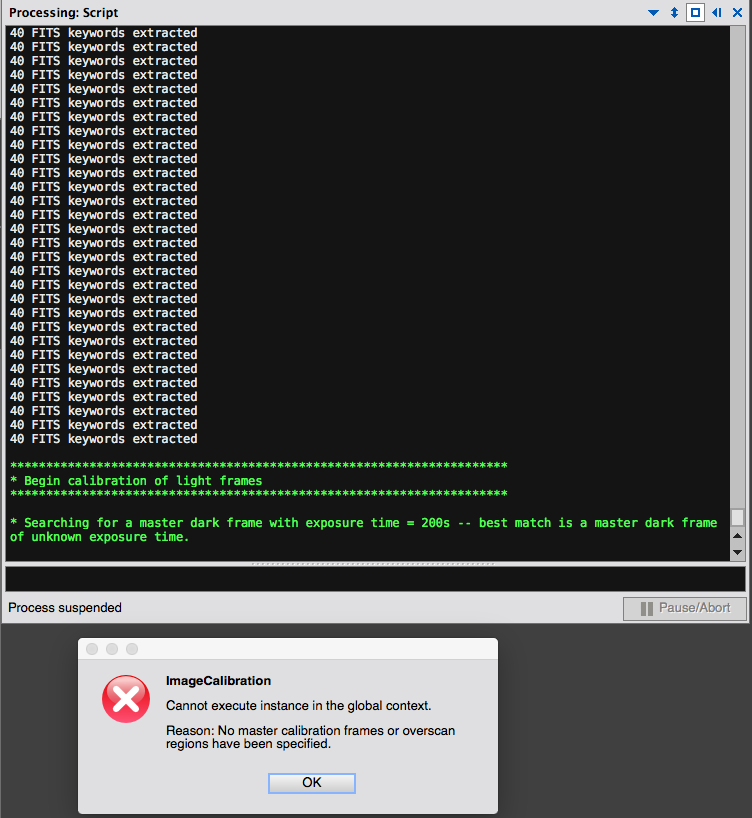The image size is (752, 818).
Task: Click the 'ImageCalibration' dialog heading
Action: (218, 681)
